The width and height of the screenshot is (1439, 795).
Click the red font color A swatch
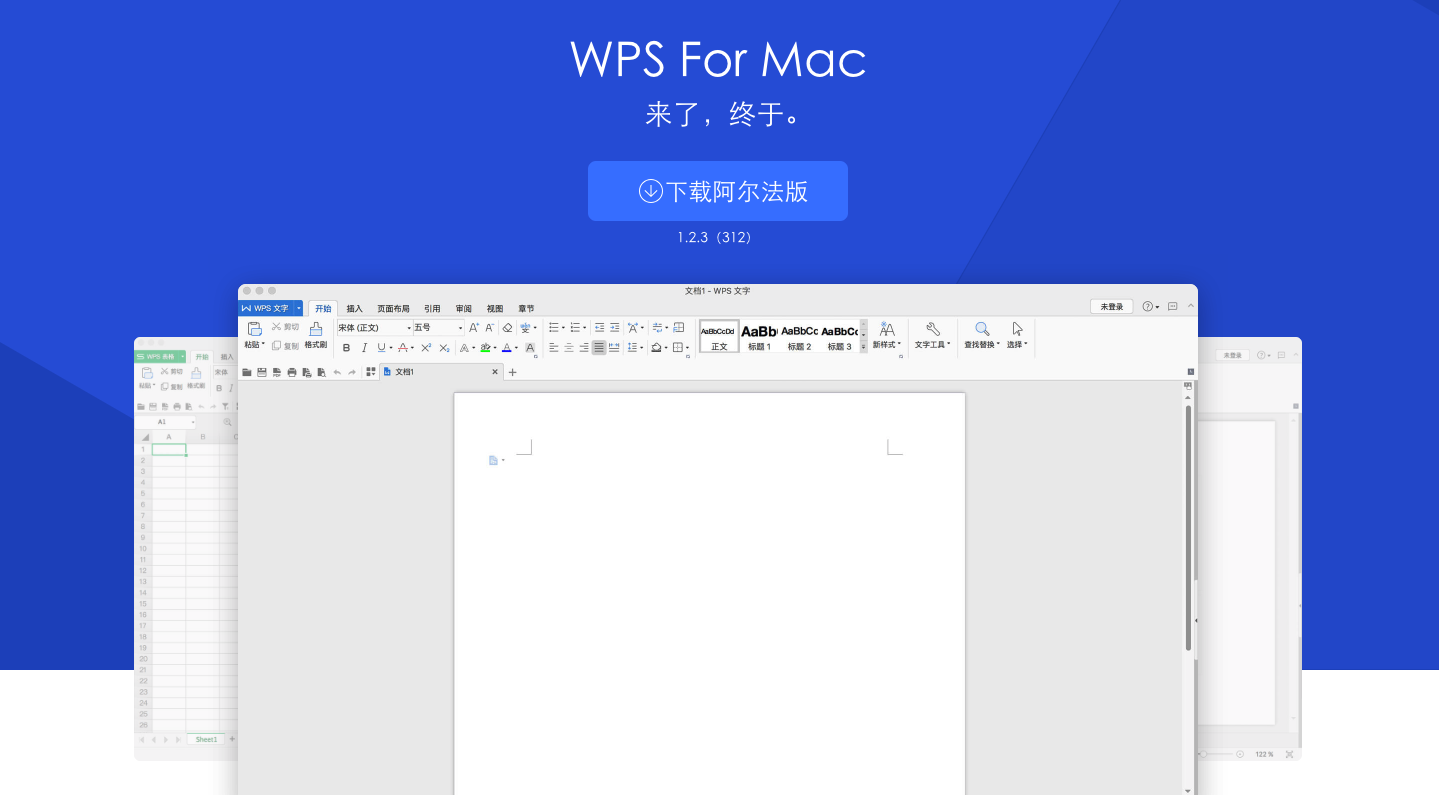point(403,348)
